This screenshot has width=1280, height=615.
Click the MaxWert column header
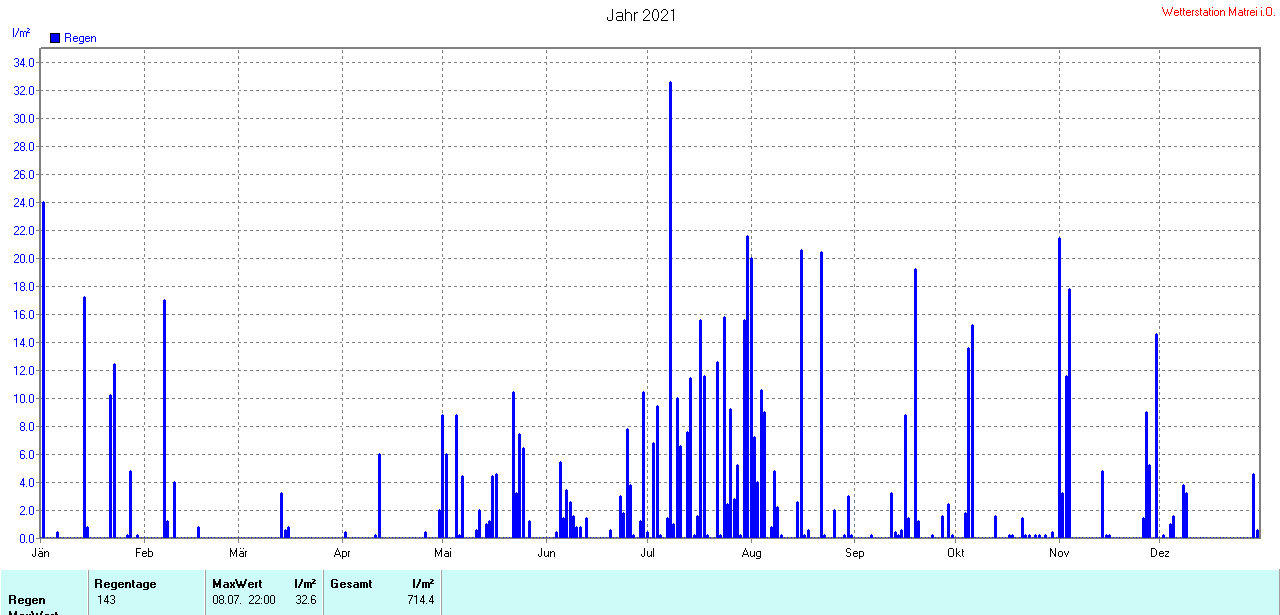pos(236,584)
